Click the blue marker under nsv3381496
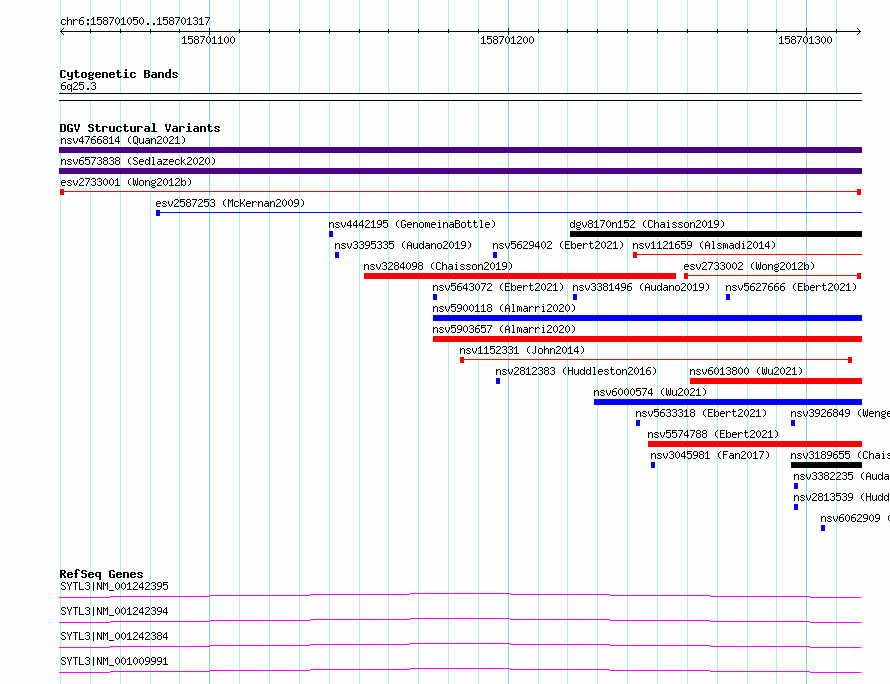890x684 pixels. tap(575, 297)
